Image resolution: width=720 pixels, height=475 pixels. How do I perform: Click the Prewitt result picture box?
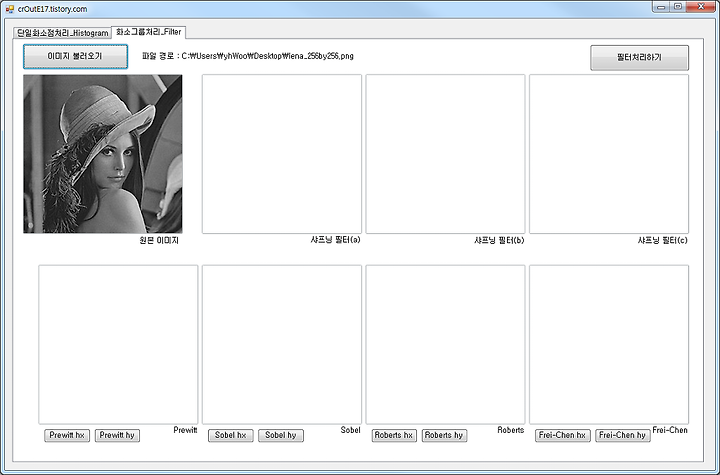[x=118, y=345]
